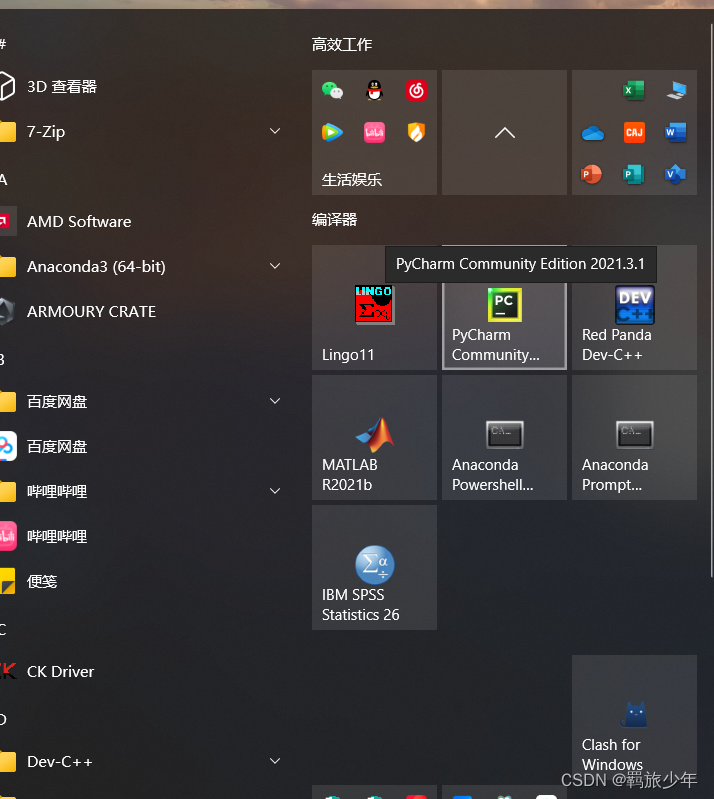Open the remote desktop computer icon
The image size is (714, 799).
coord(676,91)
